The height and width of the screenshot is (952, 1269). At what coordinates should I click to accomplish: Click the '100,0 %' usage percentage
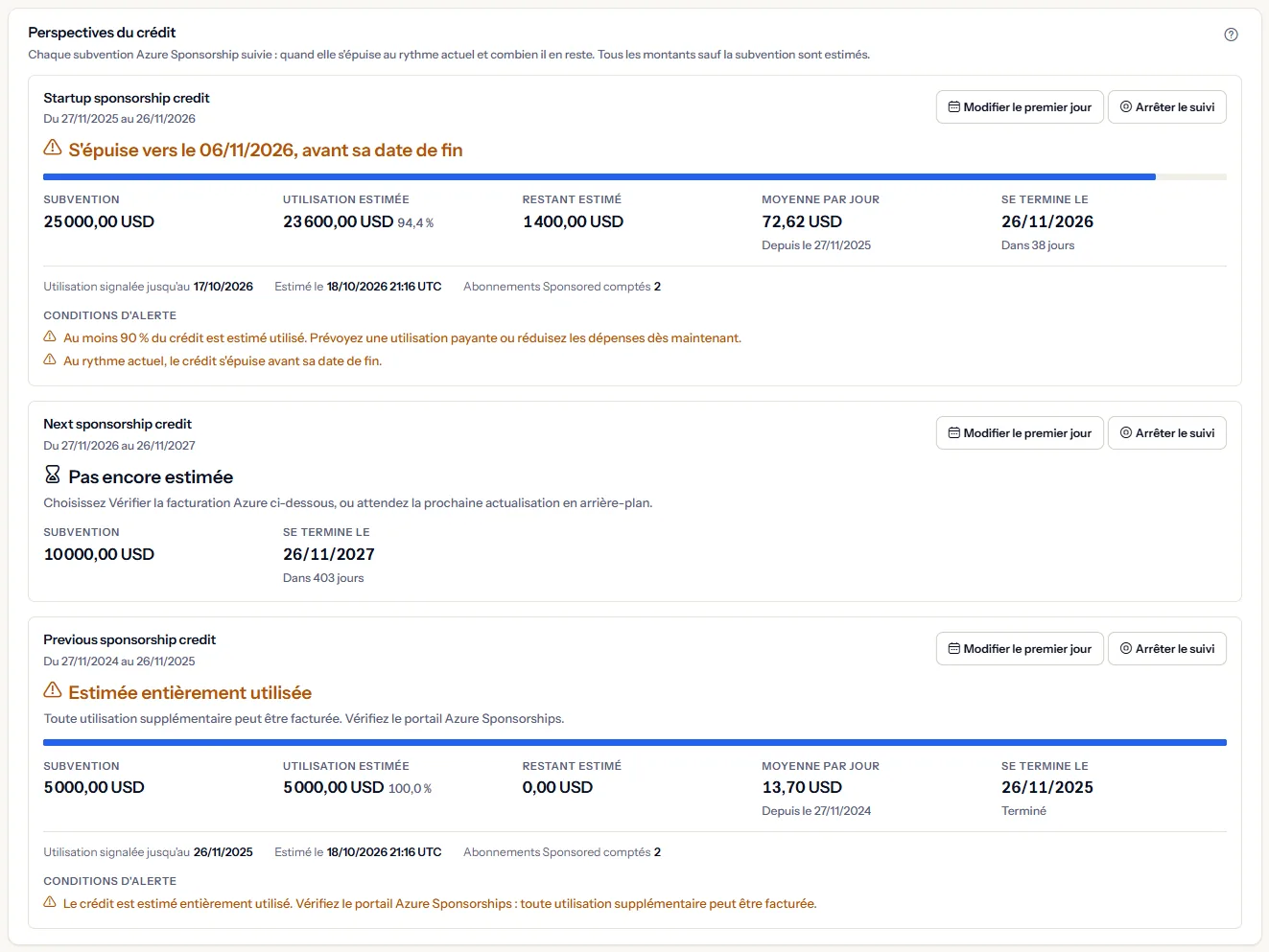point(410,789)
